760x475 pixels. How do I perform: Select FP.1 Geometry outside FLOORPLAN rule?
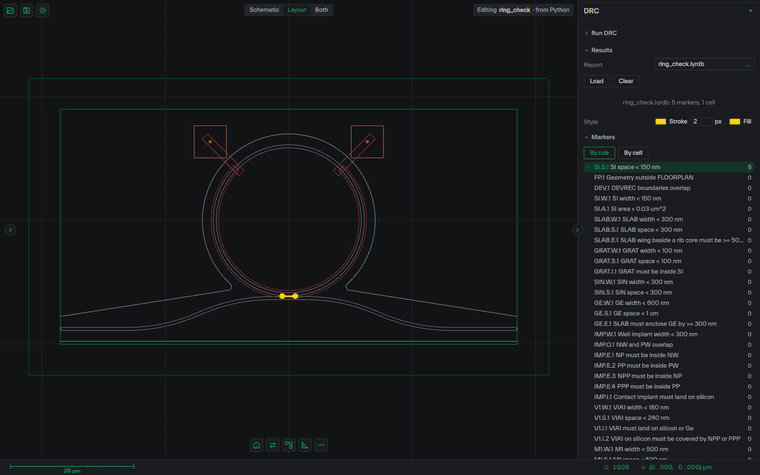668,177
